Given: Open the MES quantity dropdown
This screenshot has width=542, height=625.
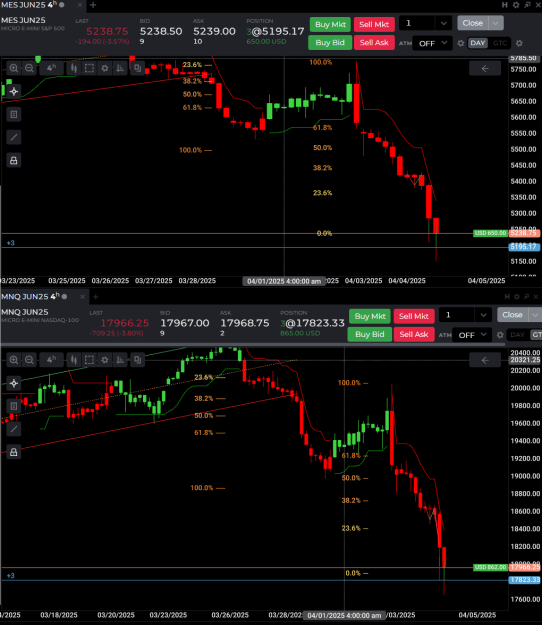Looking at the screenshot, I should [444, 24].
